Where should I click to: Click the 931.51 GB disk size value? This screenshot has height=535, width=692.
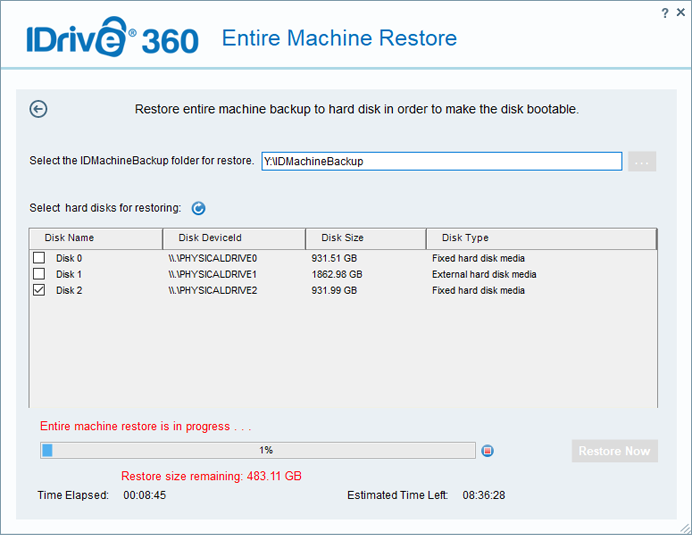[x=334, y=258]
